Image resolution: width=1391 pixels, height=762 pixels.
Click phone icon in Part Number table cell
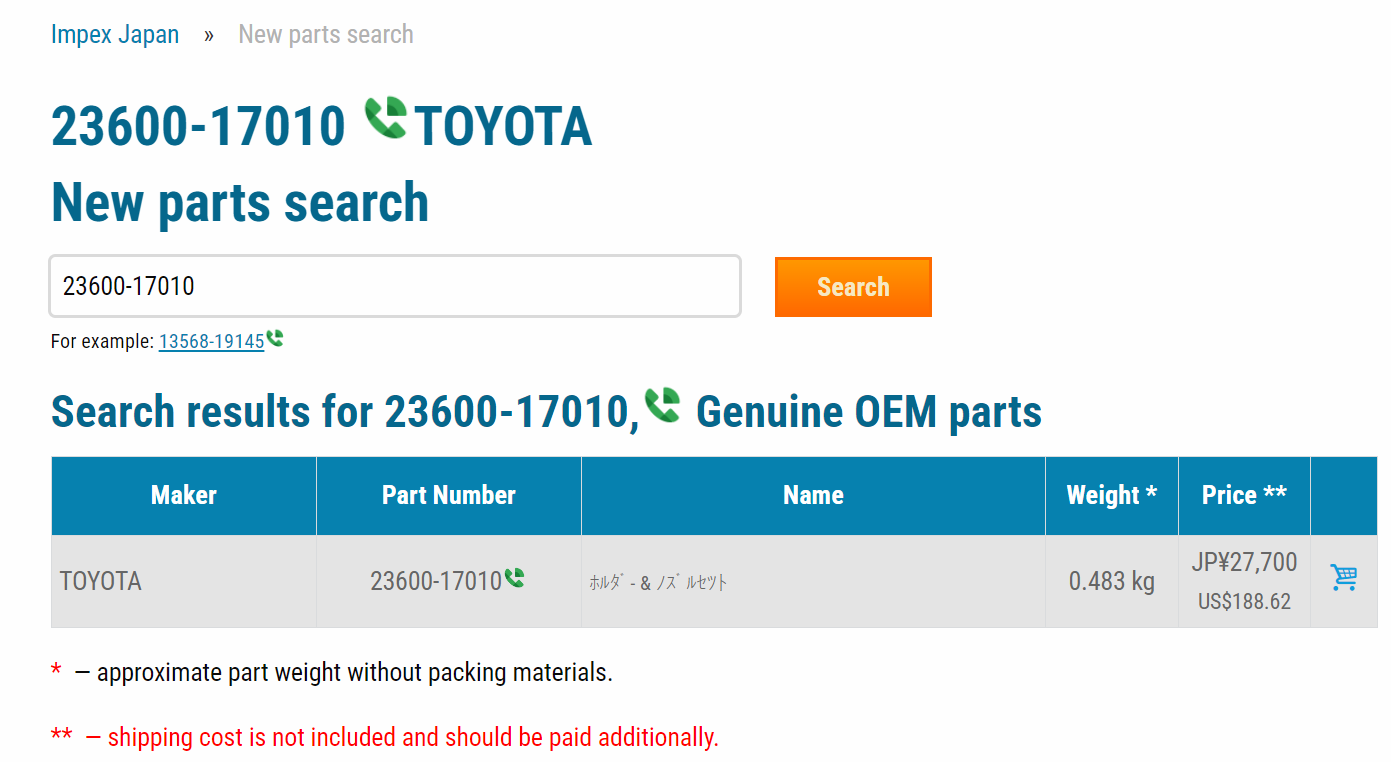click(x=514, y=577)
